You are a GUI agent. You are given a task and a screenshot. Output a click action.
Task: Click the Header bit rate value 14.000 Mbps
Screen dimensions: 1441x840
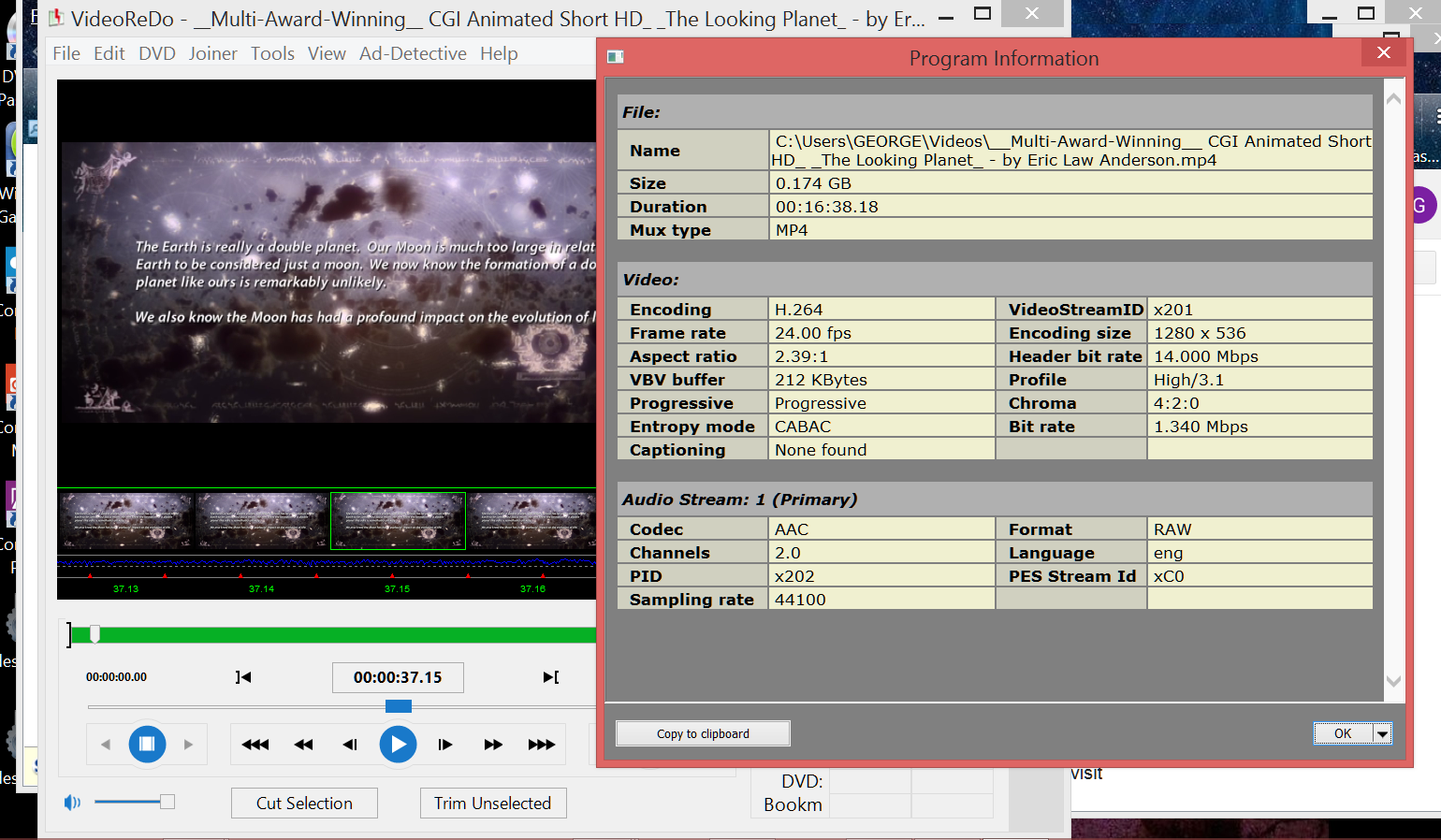pyautogui.click(x=1259, y=356)
